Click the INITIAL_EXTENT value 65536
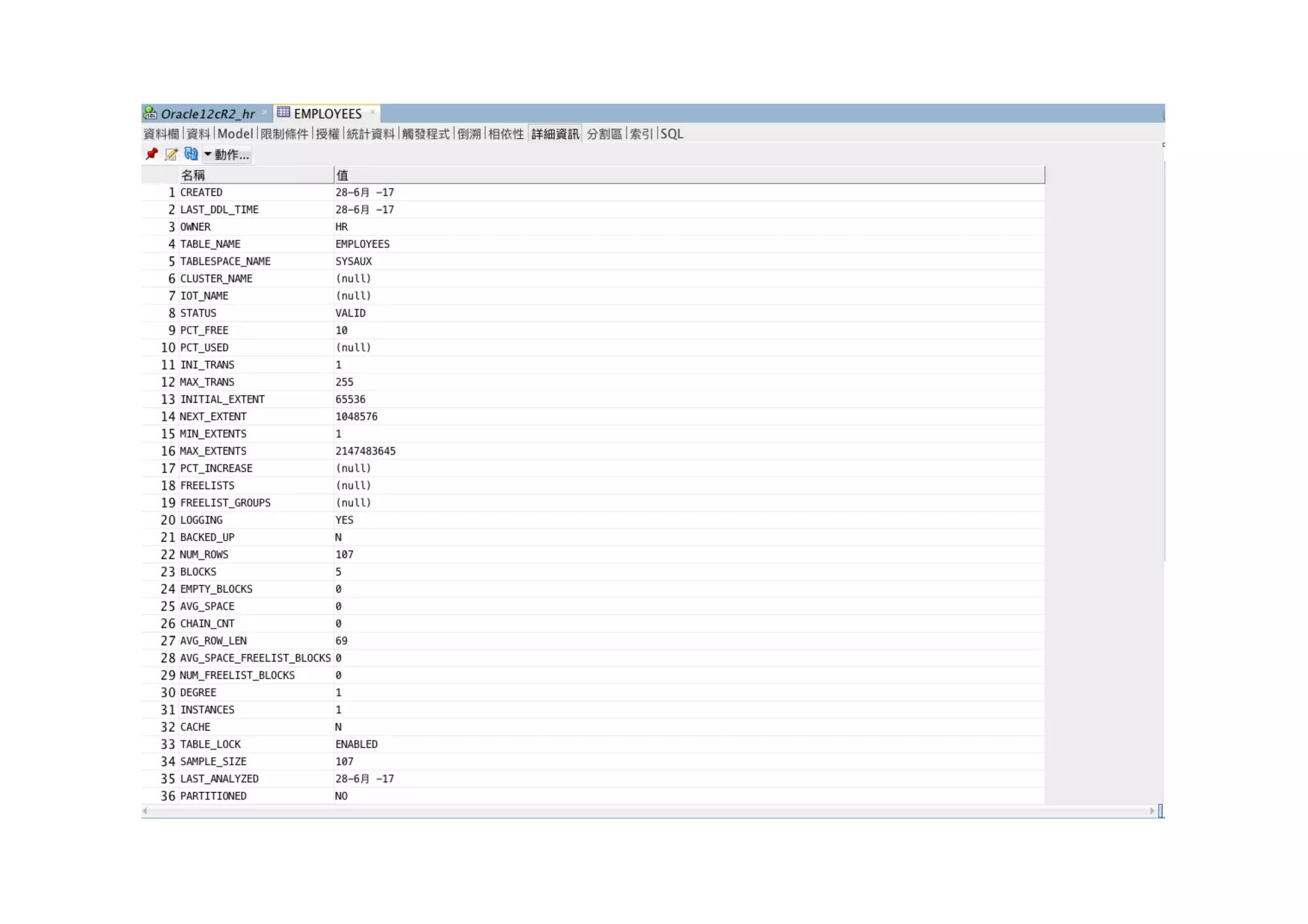The width and height of the screenshot is (1308, 924). [x=351, y=399]
